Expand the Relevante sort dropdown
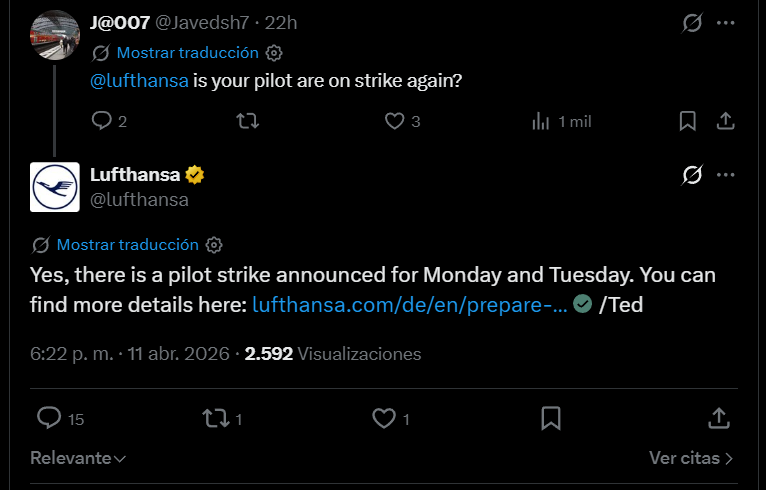 [78, 459]
